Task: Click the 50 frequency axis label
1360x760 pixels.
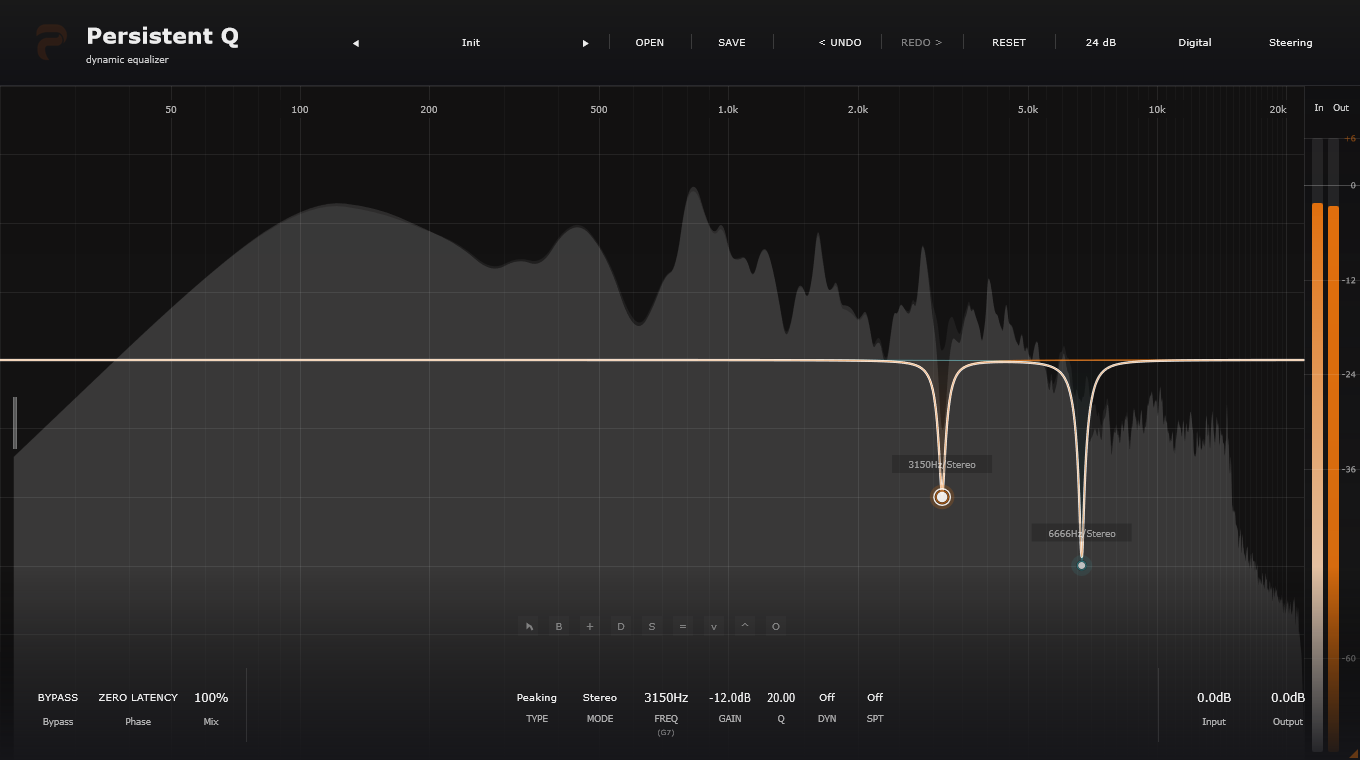Action: 171,110
